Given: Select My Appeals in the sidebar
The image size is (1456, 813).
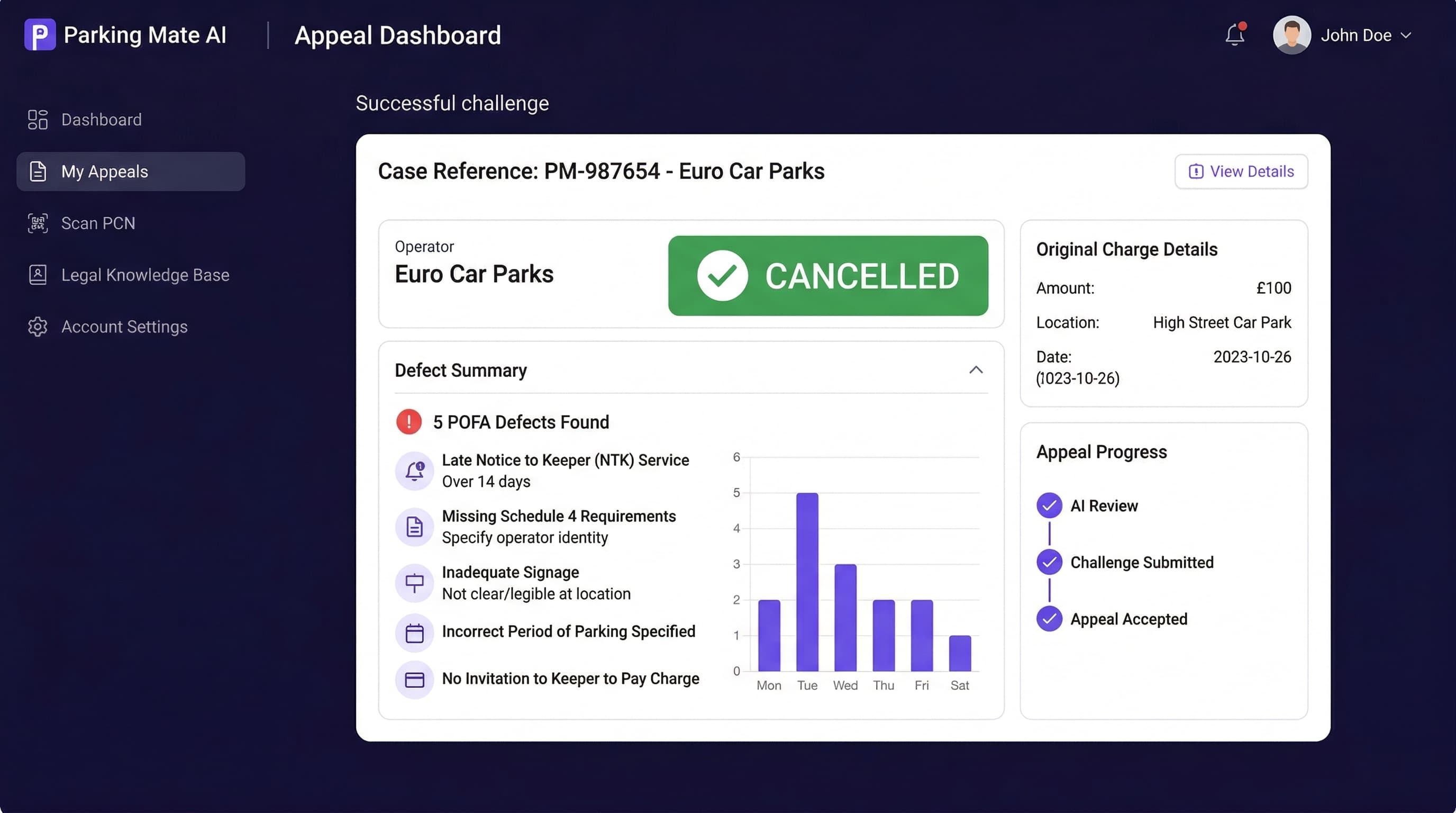Looking at the screenshot, I should pos(131,171).
